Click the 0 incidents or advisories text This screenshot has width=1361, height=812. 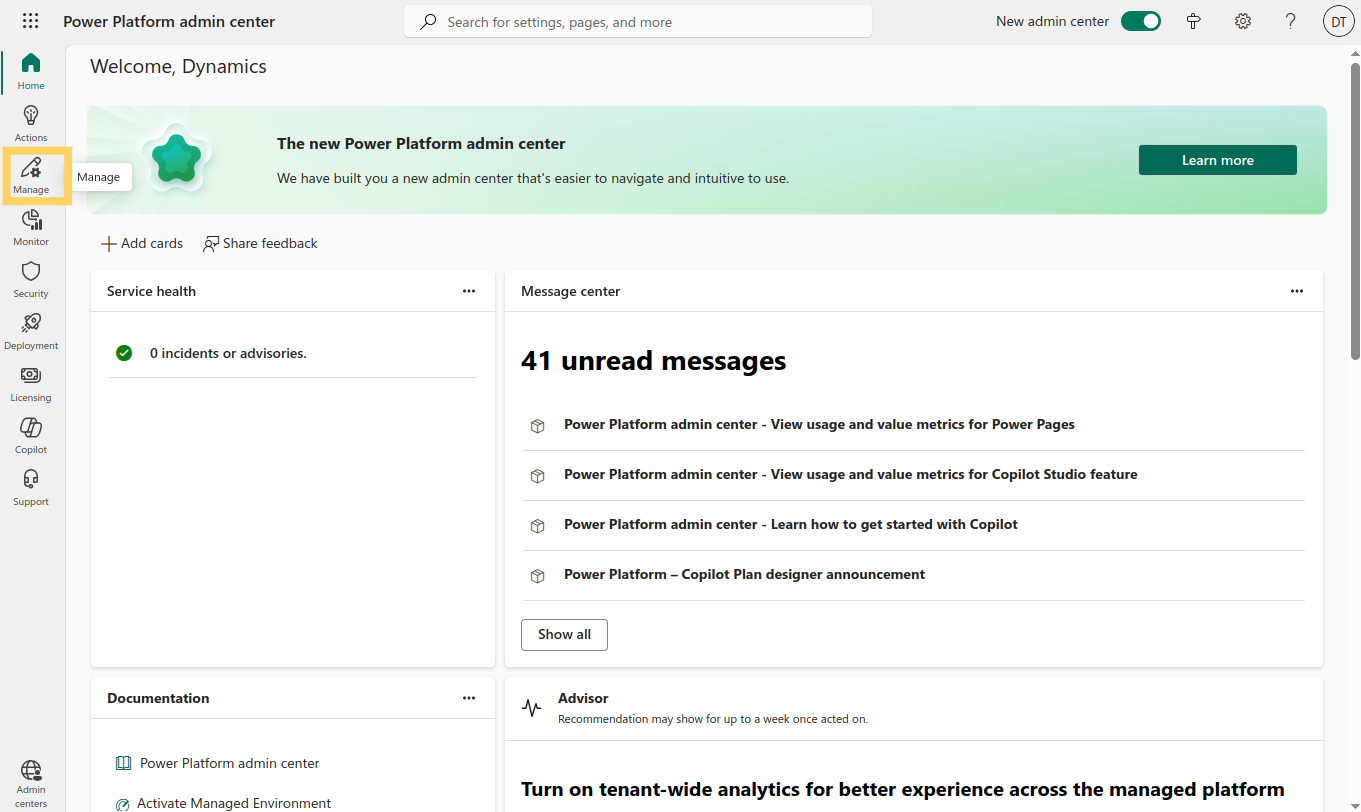pos(228,353)
